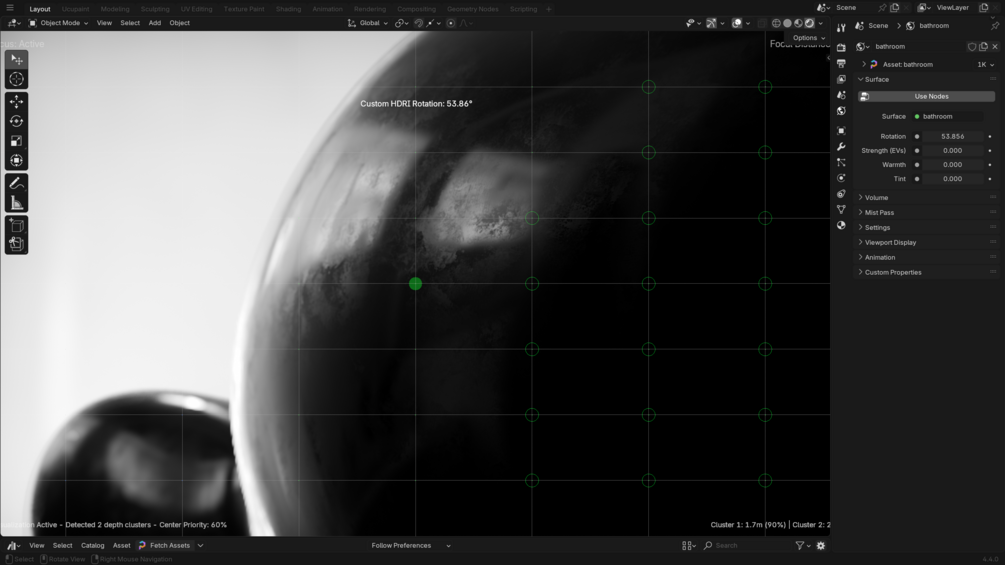1005x565 pixels.
Task: Select the Add Cube tool
Action: coord(17,225)
